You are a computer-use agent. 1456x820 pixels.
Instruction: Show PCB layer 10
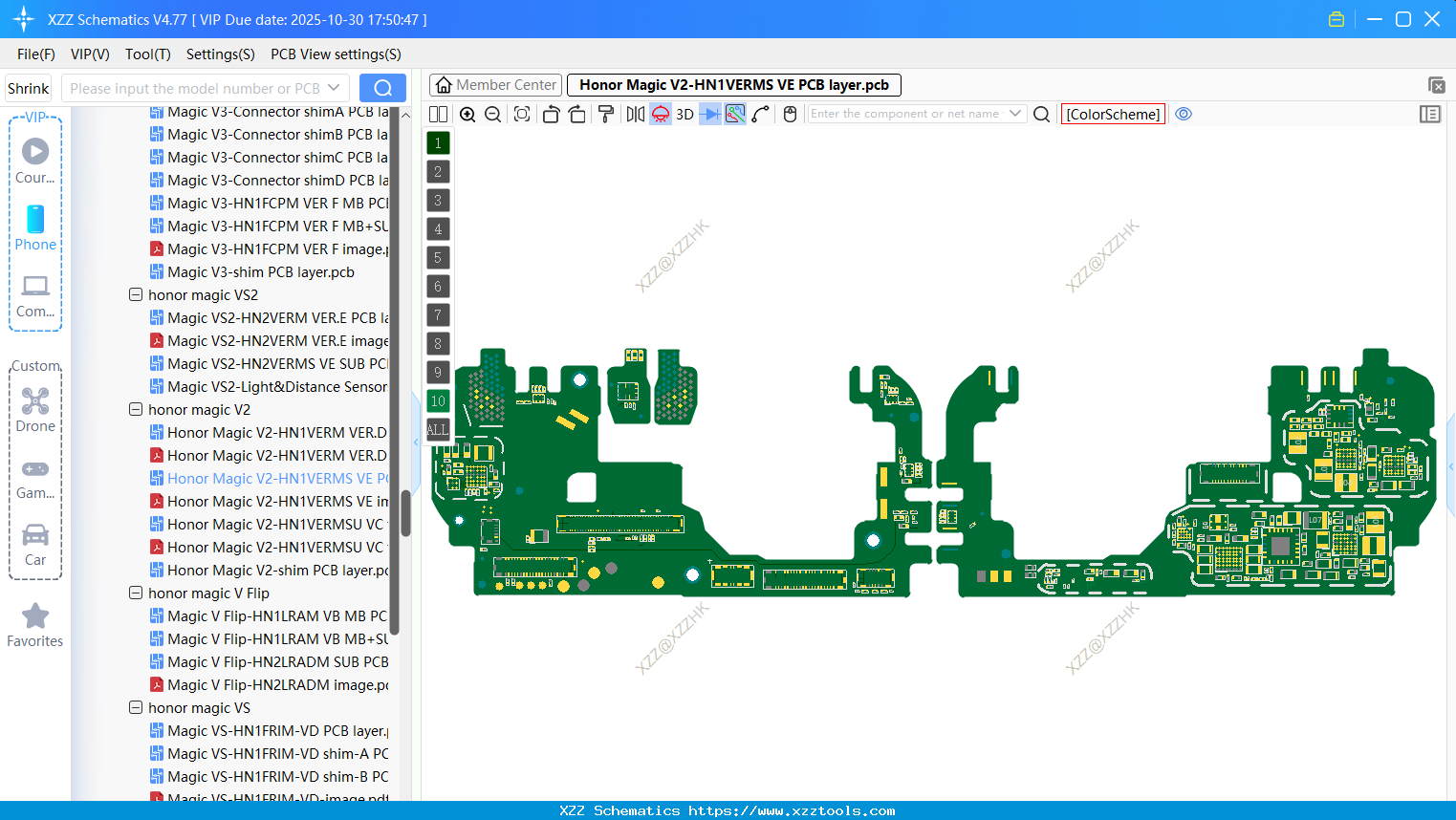pyautogui.click(x=438, y=401)
